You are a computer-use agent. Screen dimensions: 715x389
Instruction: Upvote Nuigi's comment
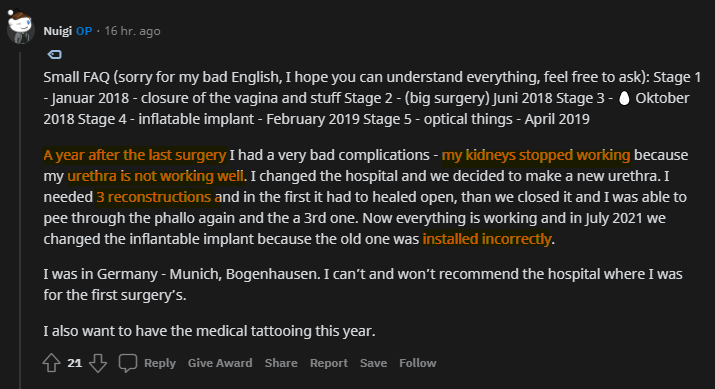point(52,363)
